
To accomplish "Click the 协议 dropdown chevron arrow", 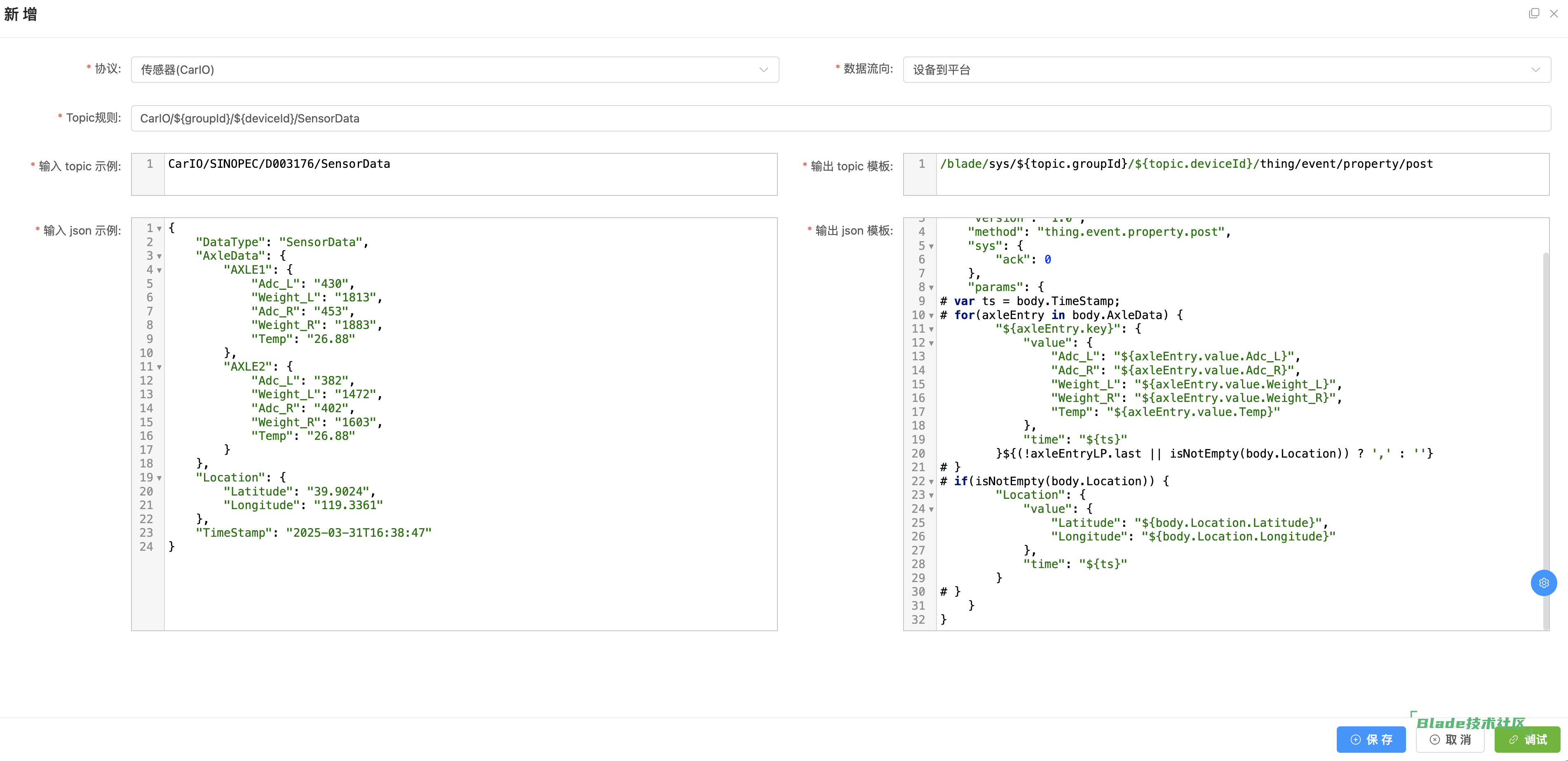I will pos(763,70).
